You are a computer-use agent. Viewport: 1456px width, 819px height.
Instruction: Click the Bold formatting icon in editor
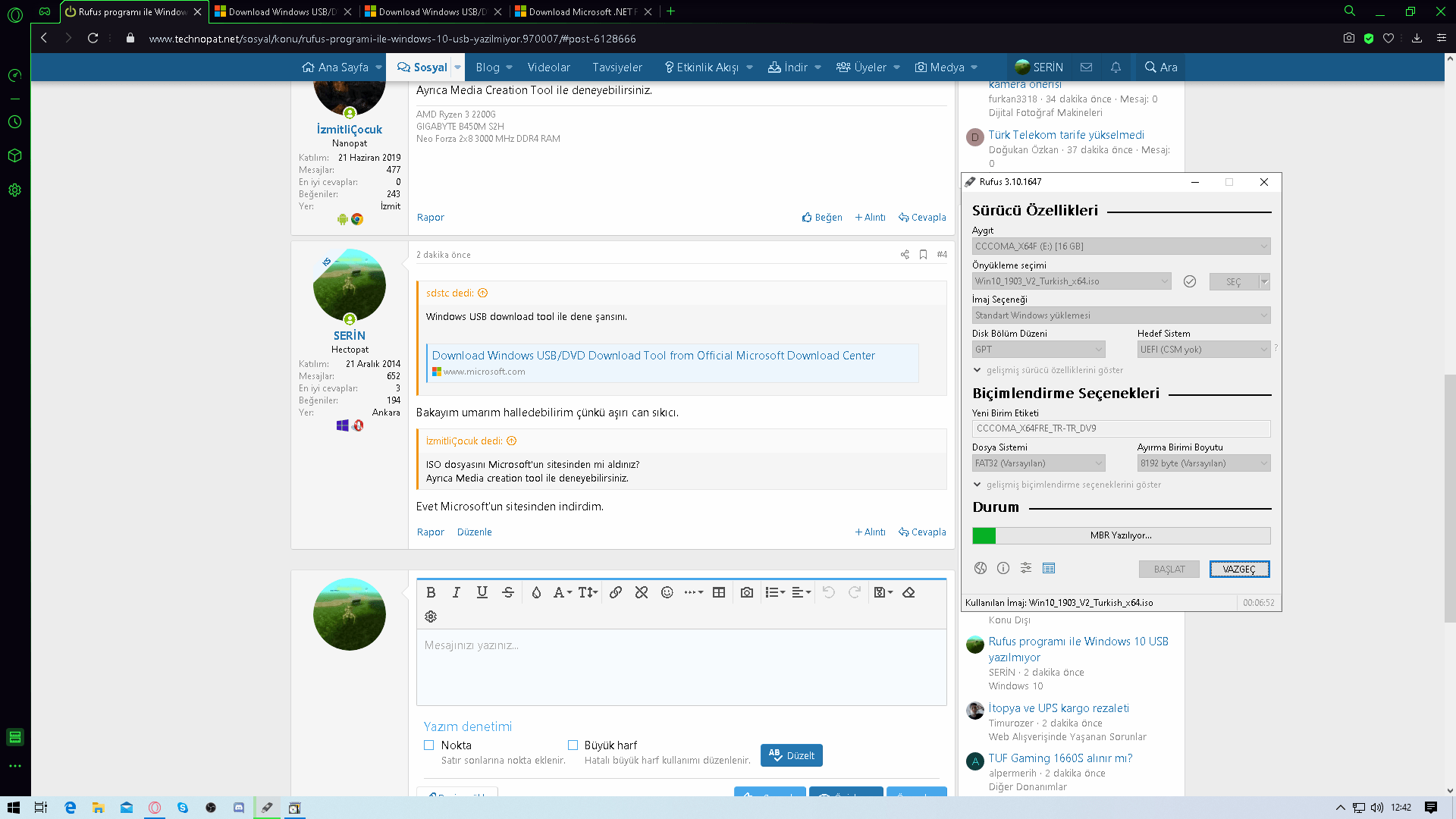pyautogui.click(x=431, y=592)
